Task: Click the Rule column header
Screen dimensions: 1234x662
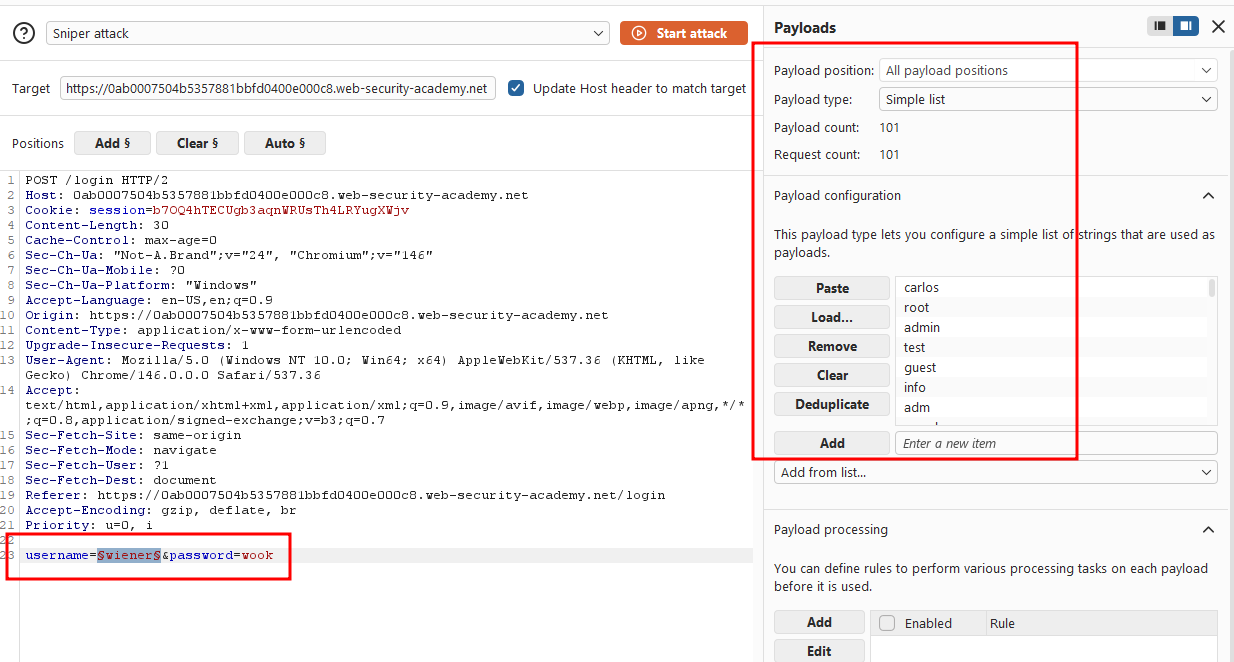Action: pyautogui.click(x=1002, y=623)
